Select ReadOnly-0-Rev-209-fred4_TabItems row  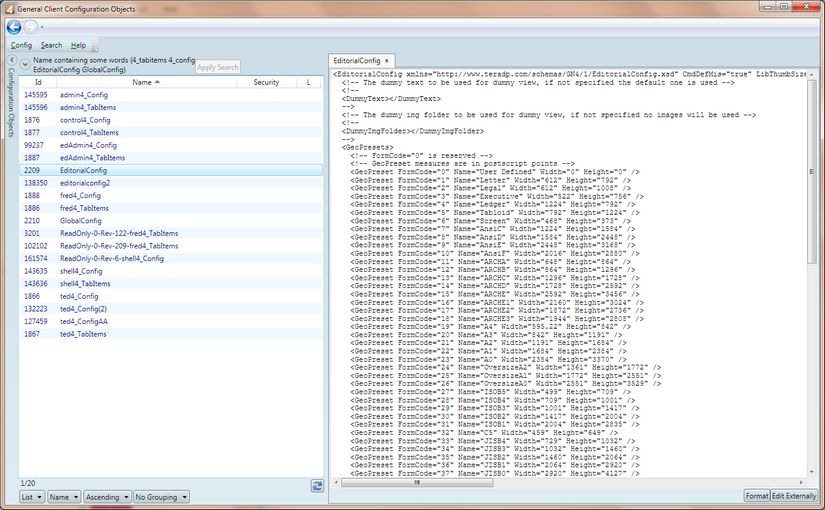coord(171,246)
